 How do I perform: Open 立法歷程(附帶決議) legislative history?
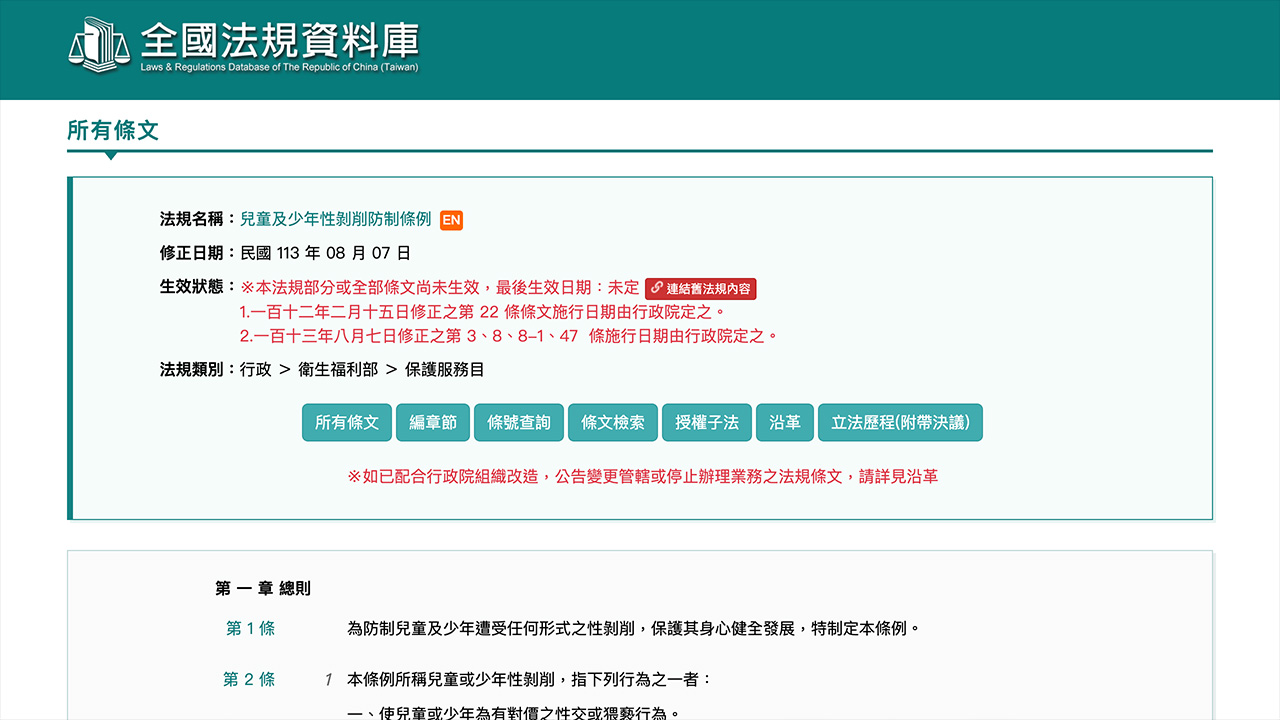pos(900,423)
